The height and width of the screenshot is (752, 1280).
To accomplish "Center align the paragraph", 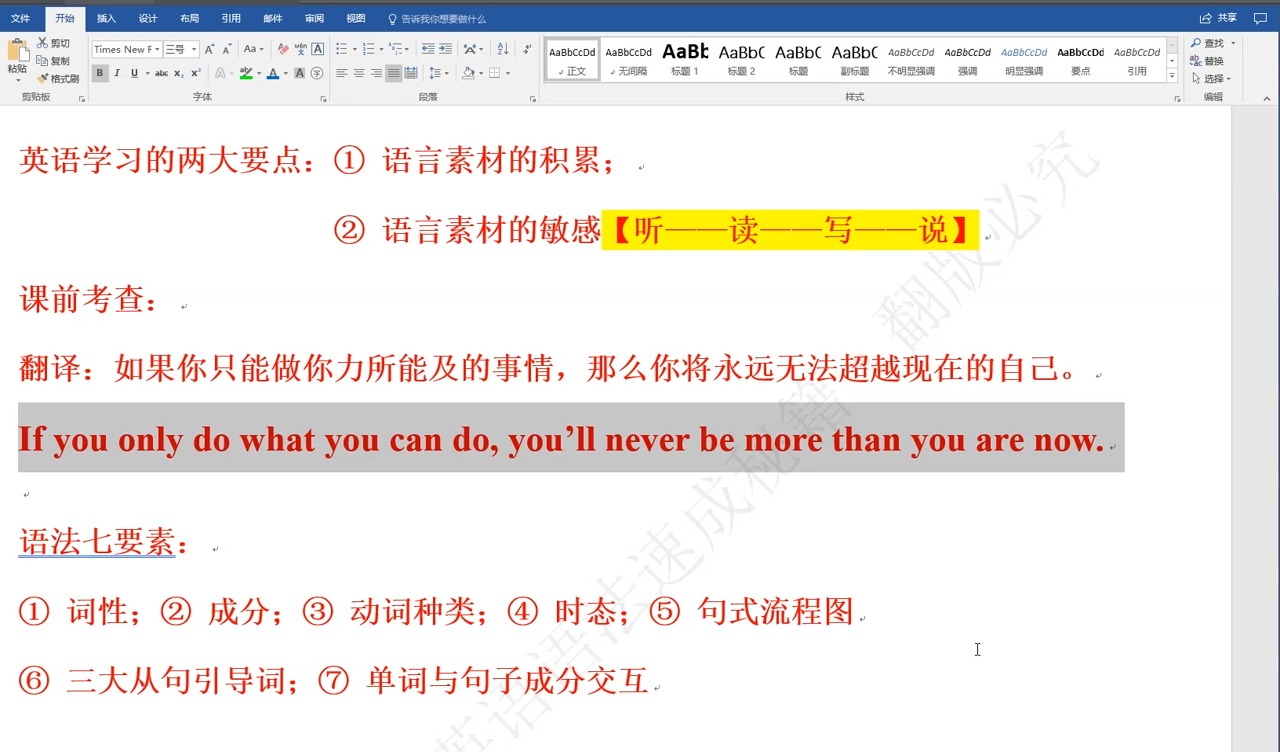I will click(359, 73).
